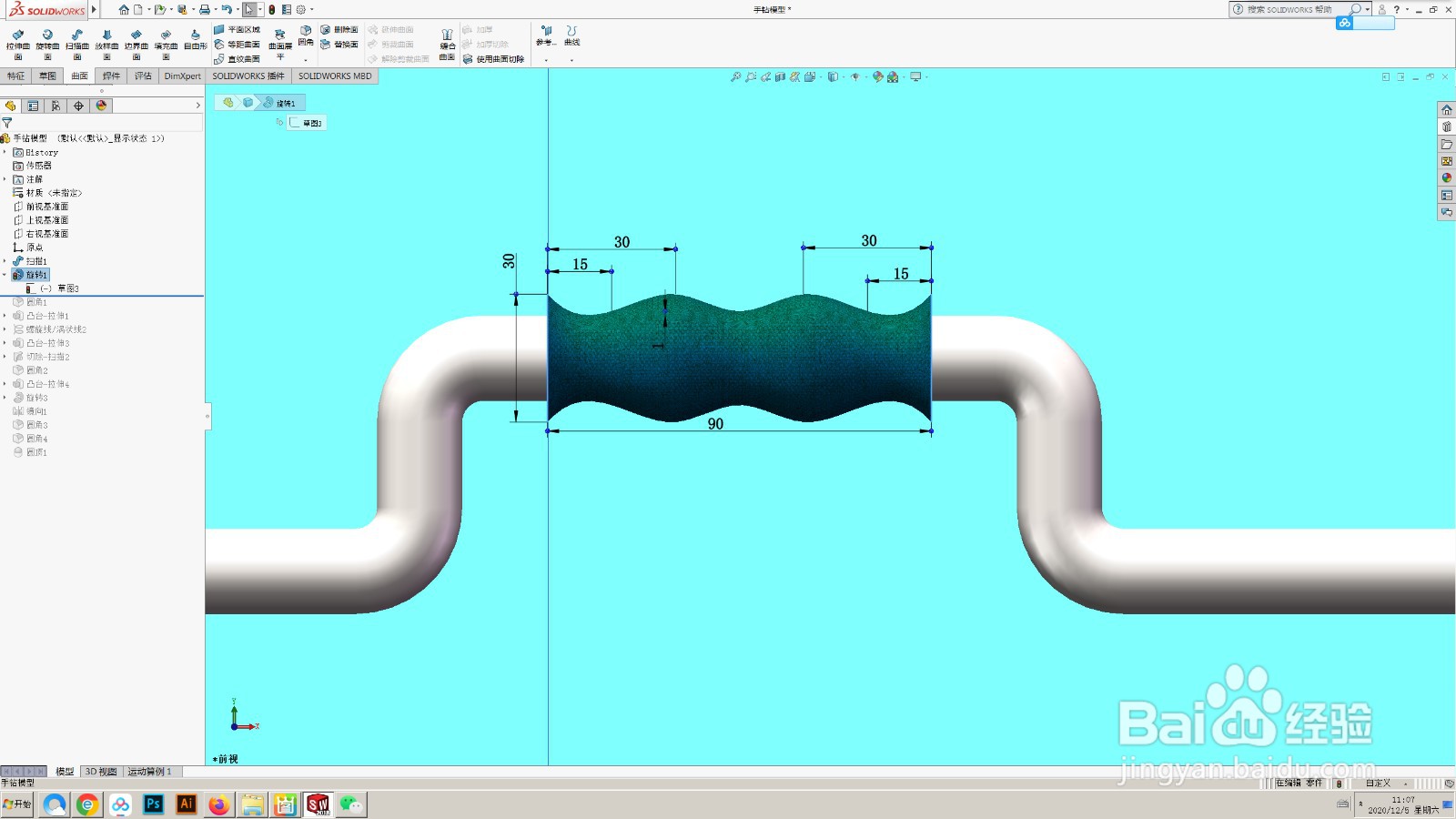The width and height of the screenshot is (1456, 819).
Task: Switch to the 特征 features tab
Action: 16,76
